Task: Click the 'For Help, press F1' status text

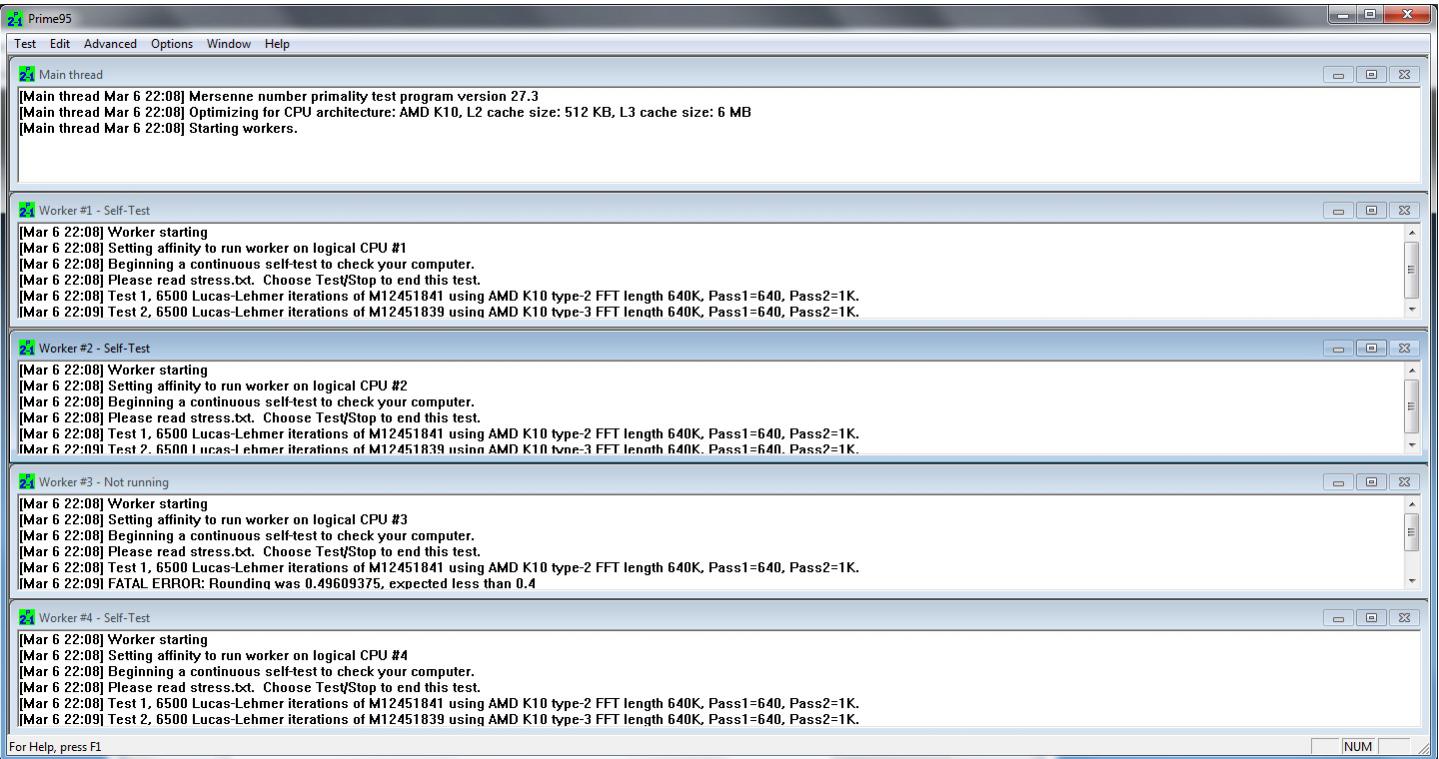Action: (x=54, y=747)
